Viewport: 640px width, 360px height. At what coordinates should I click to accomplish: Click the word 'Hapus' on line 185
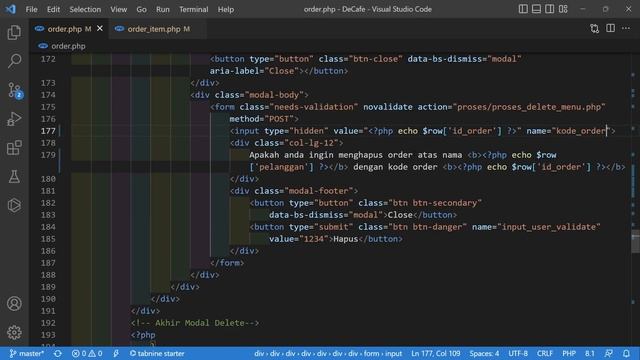pyautogui.click(x=346, y=239)
